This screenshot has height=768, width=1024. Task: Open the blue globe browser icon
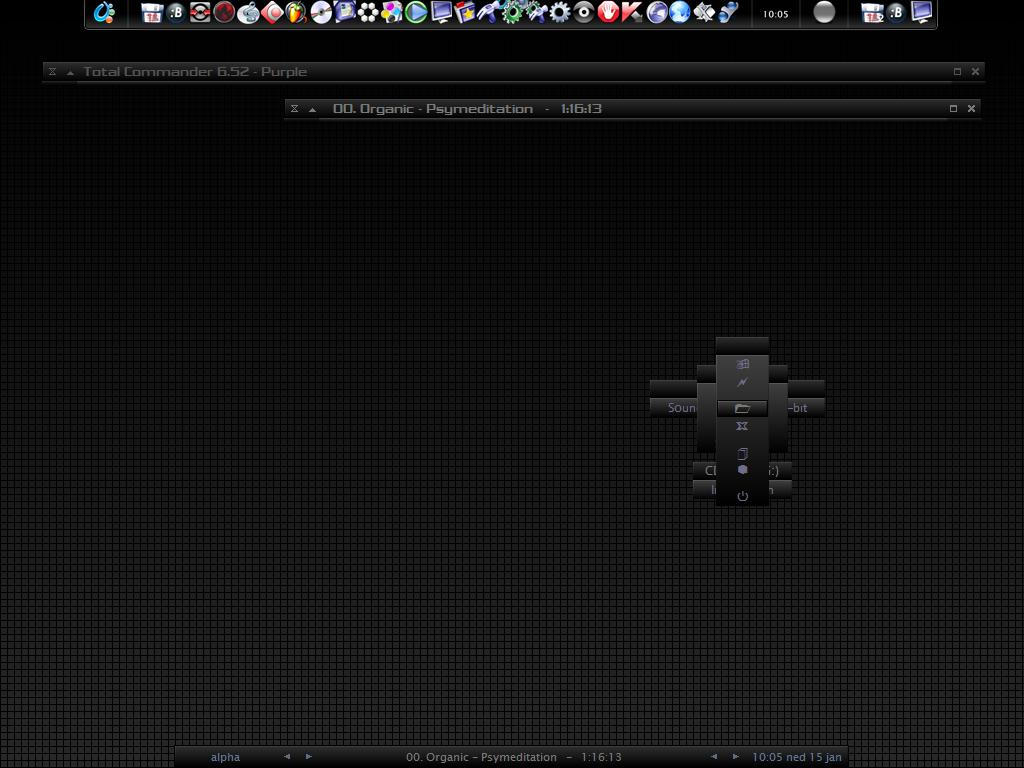point(680,12)
